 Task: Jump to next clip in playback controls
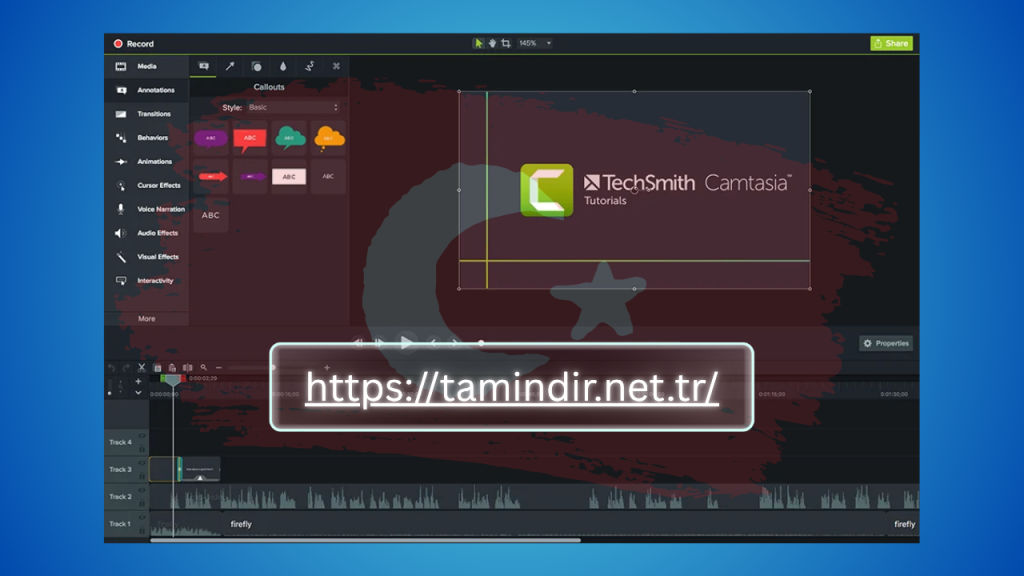coord(455,342)
